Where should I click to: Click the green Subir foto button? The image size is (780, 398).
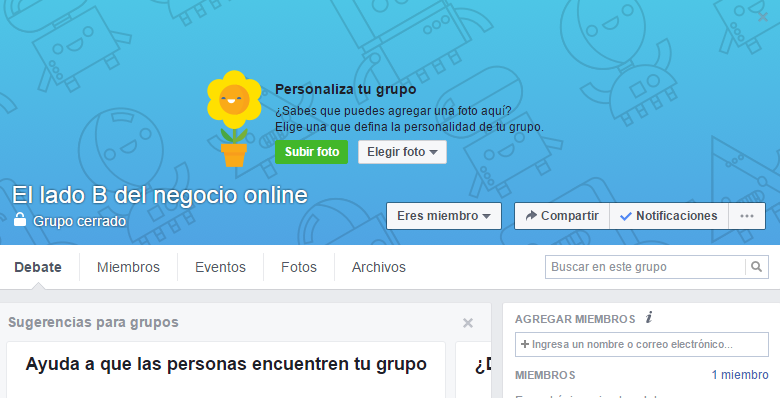click(x=311, y=152)
